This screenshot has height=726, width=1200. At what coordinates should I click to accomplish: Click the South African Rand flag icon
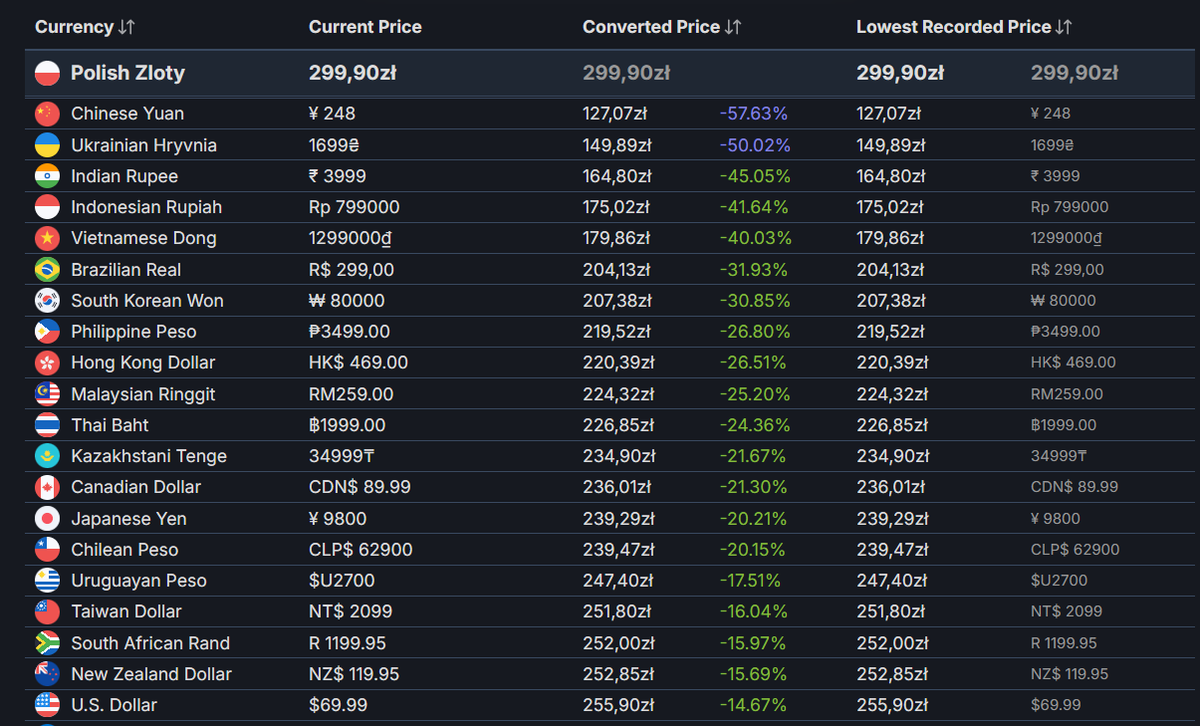pyautogui.click(x=47, y=643)
